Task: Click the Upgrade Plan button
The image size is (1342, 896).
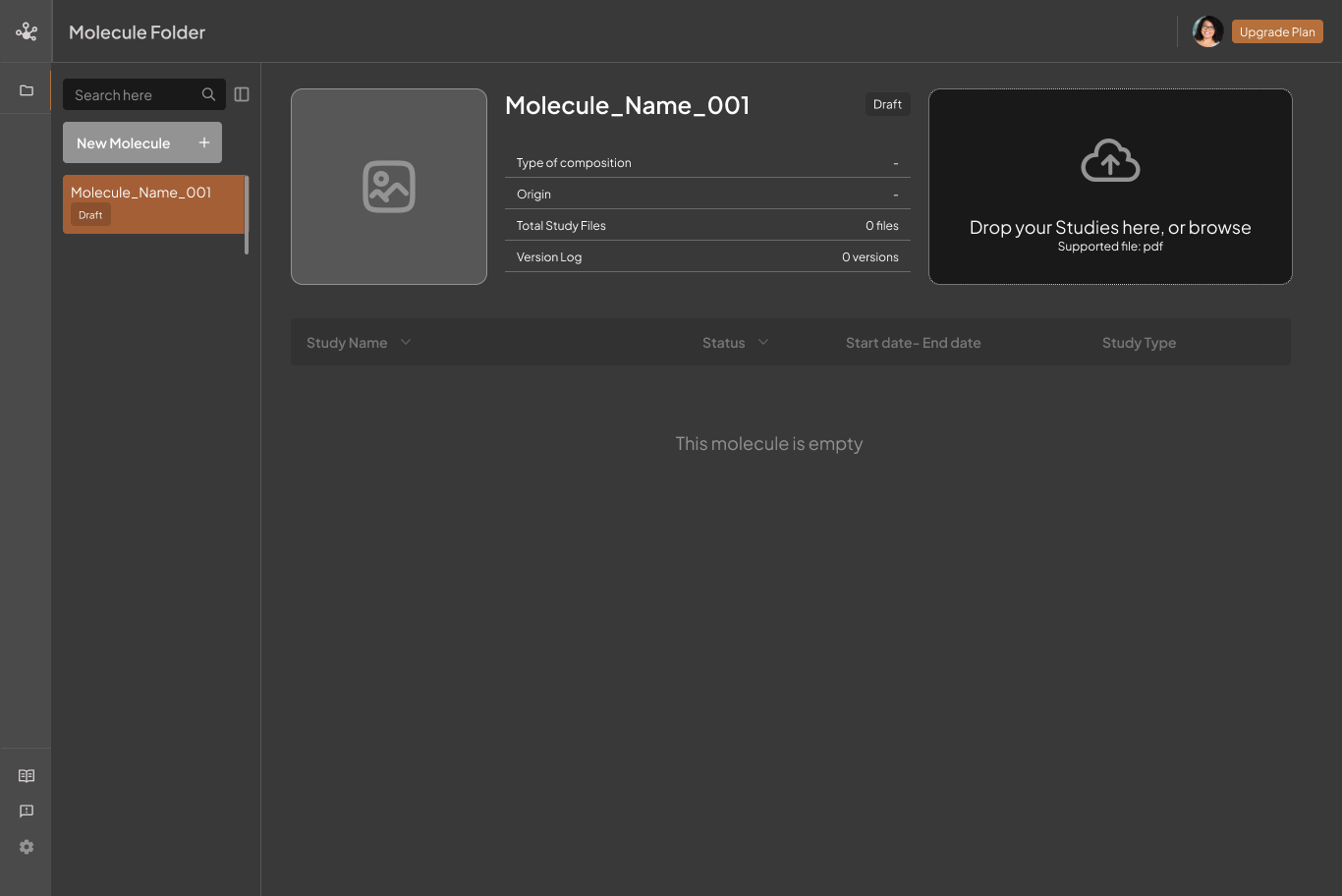Action: pos(1277,31)
